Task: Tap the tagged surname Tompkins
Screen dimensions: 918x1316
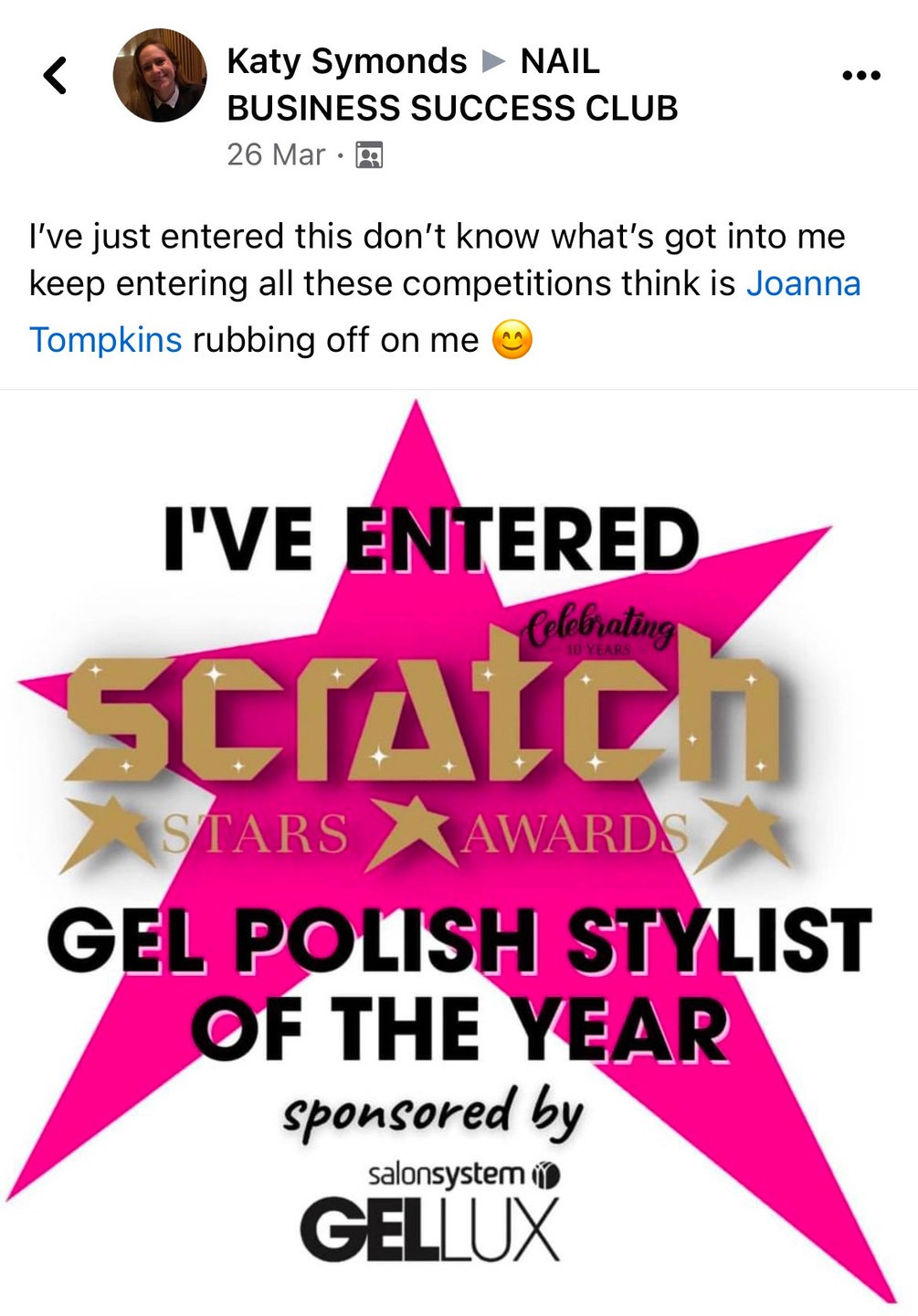Action: click(106, 340)
